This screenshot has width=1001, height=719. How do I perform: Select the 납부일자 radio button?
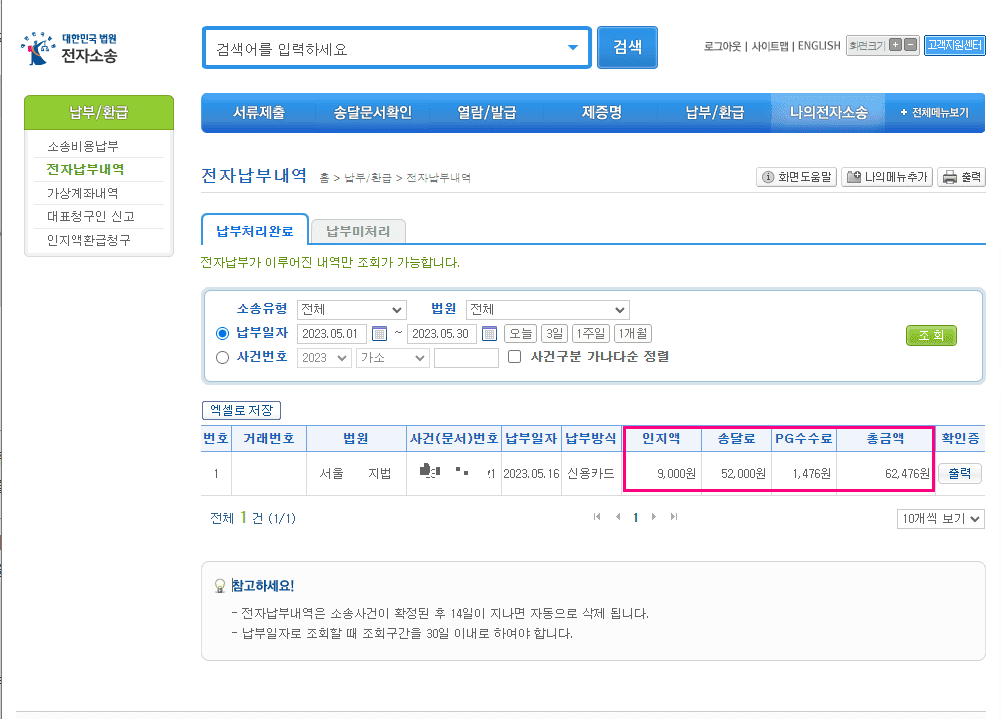point(222,333)
